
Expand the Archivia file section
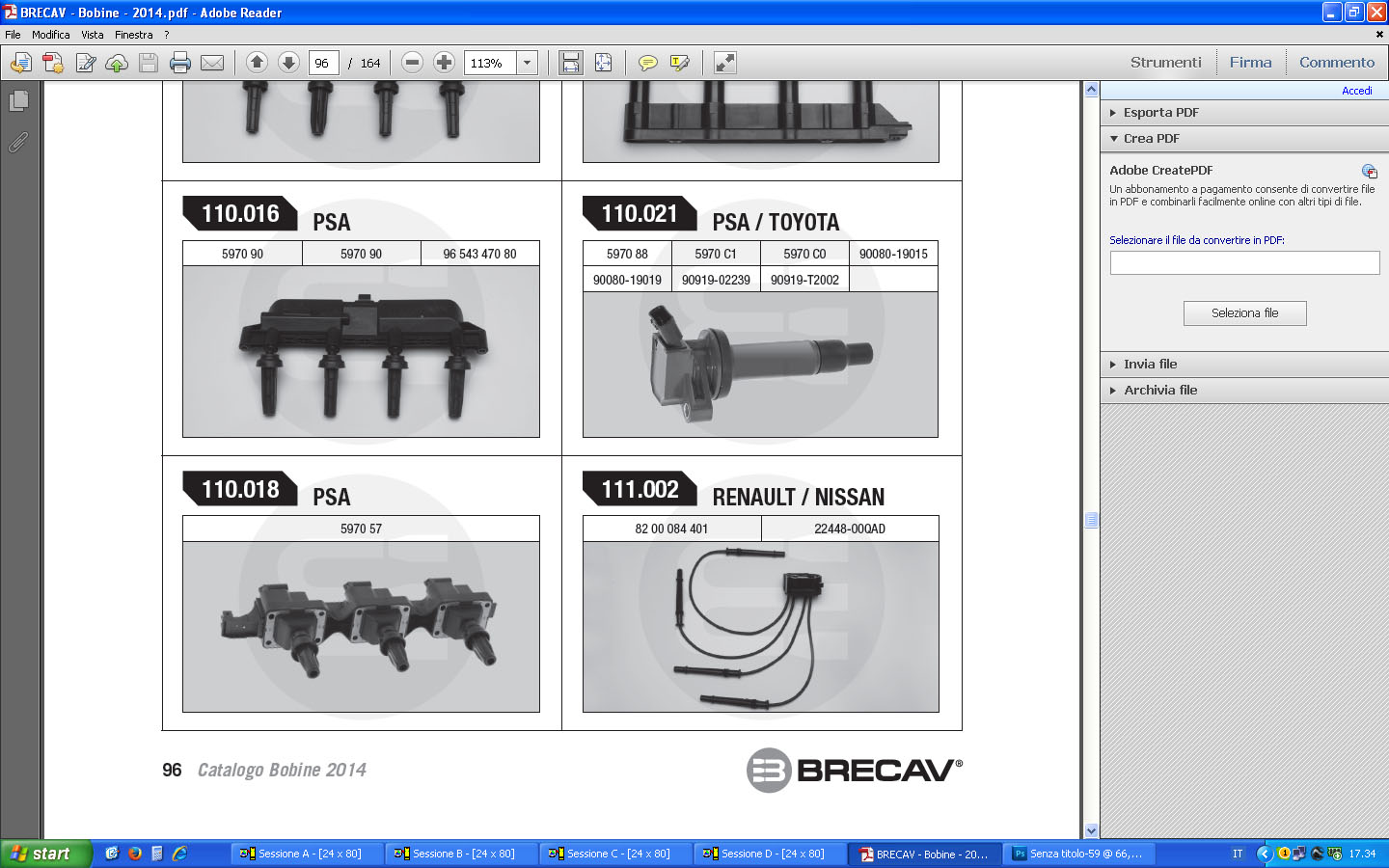point(1244,391)
